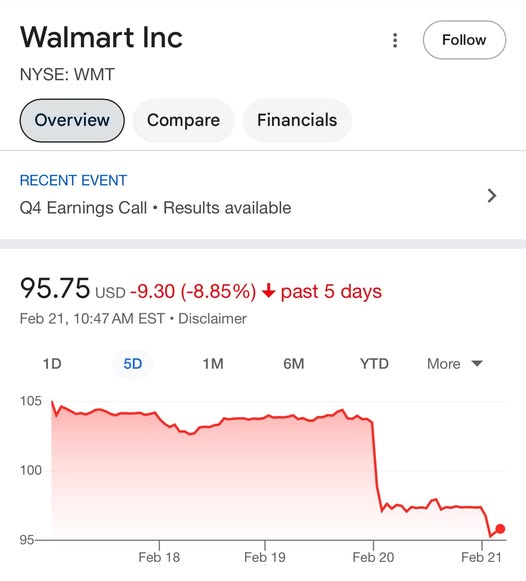Open Q4 Earnings Call results

coord(155,208)
